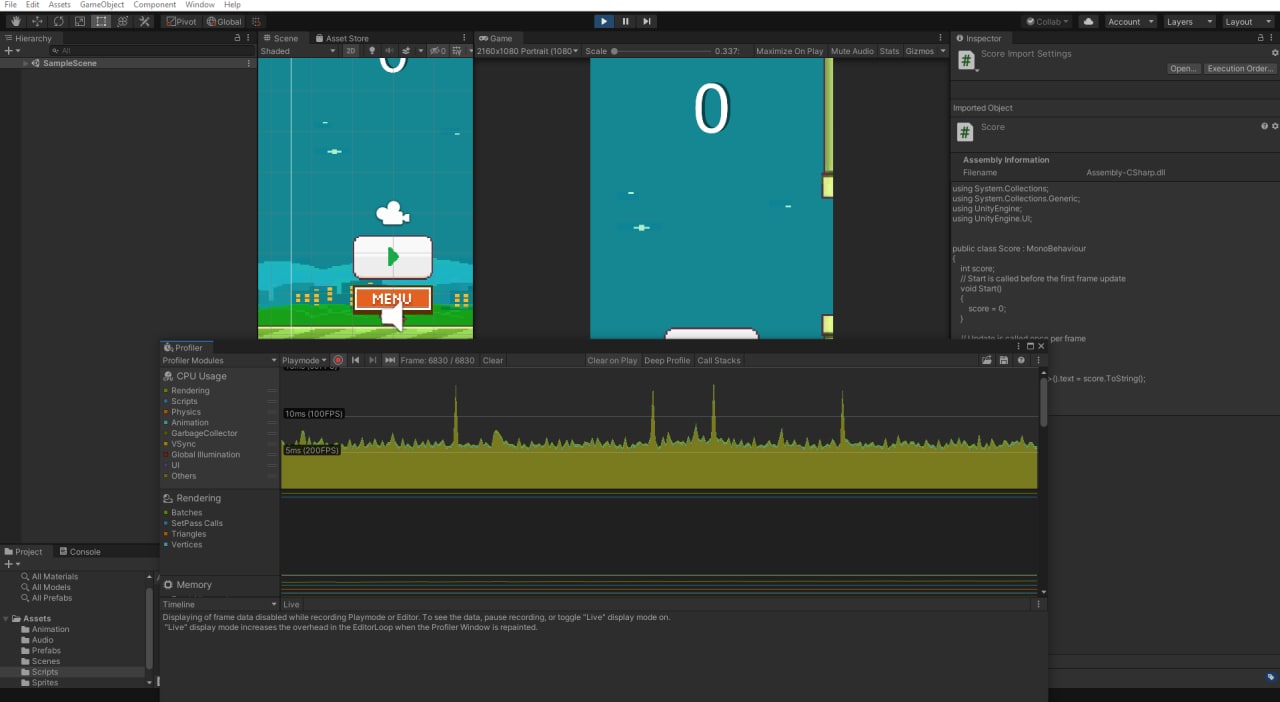
Task: Open the Window menu
Action: pos(200,5)
